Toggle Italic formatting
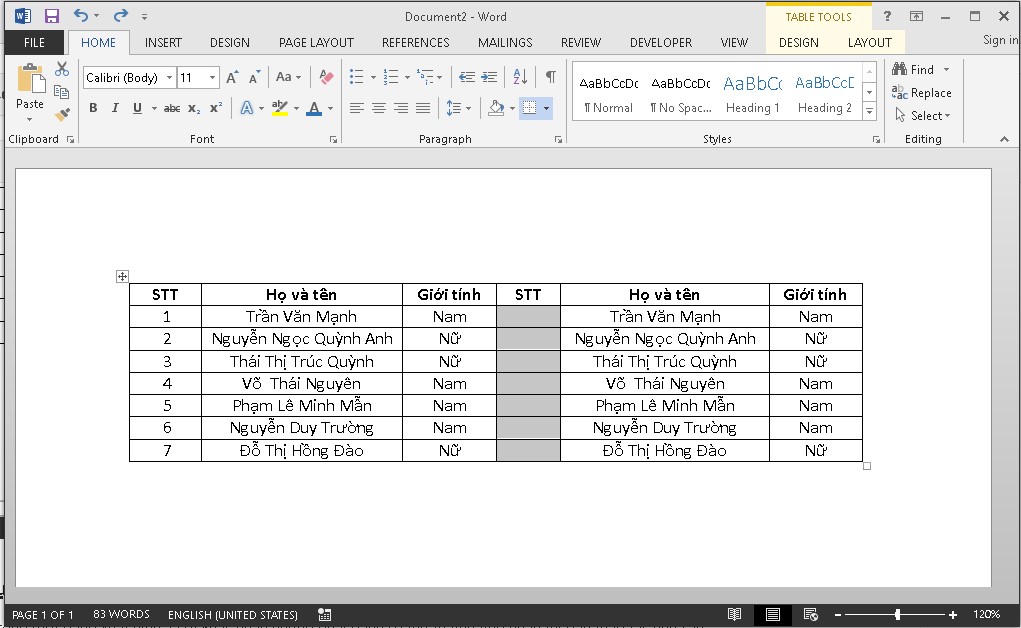The height and width of the screenshot is (628, 1021). [115, 108]
